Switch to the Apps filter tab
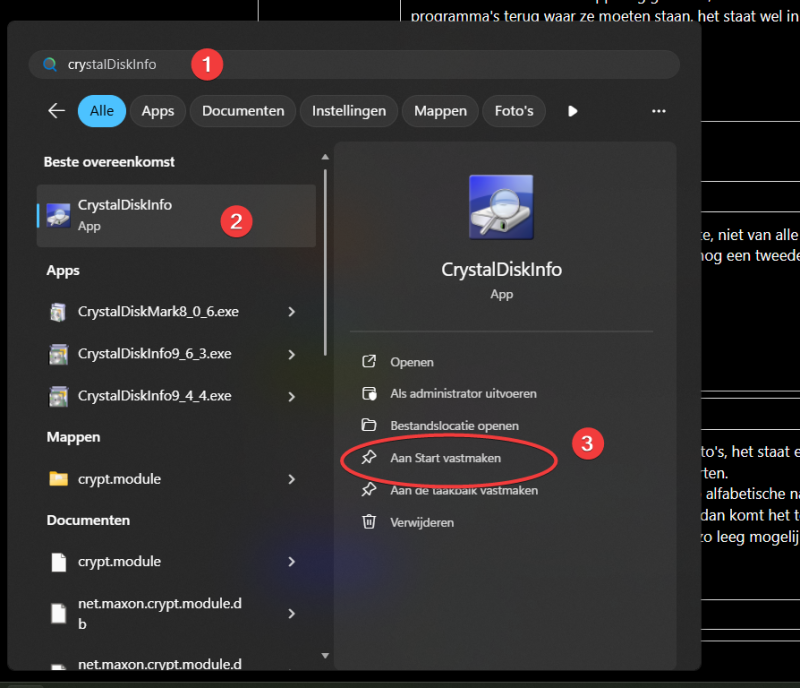The width and height of the screenshot is (800, 688). [x=158, y=111]
